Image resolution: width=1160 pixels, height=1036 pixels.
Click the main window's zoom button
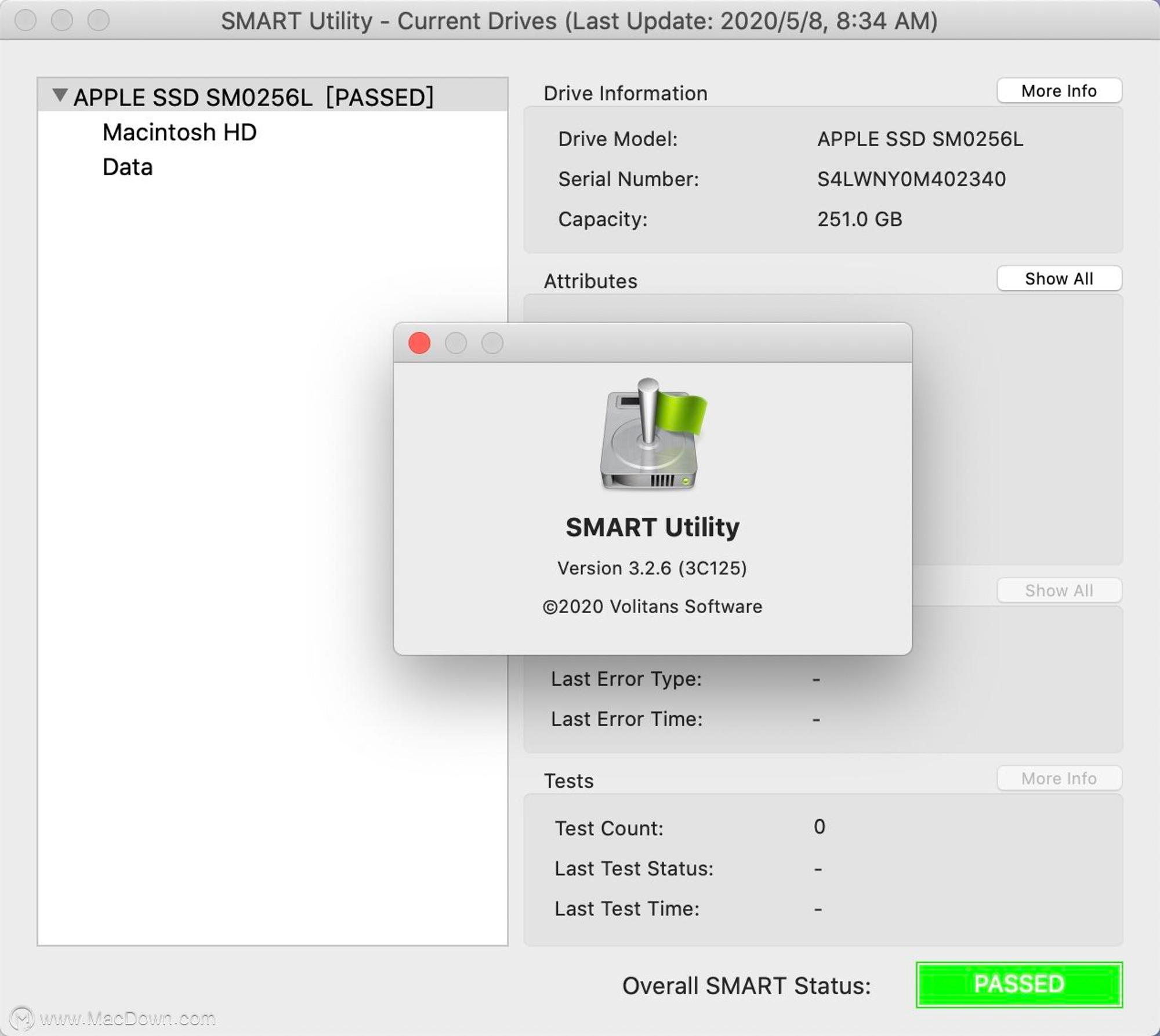pyautogui.click(x=99, y=20)
